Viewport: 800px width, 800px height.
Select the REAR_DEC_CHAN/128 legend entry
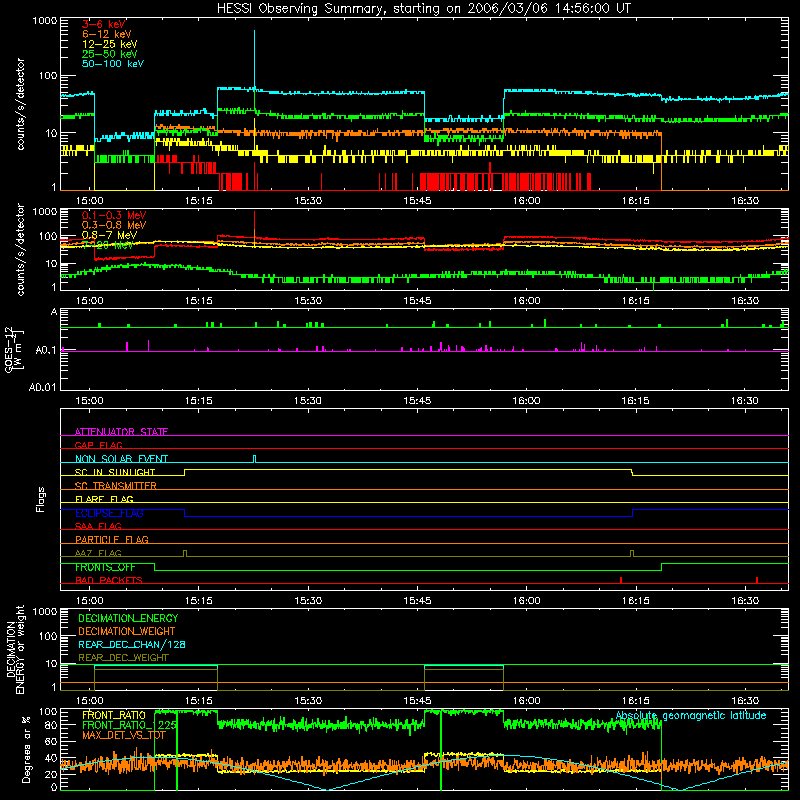click(x=132, y=644)
